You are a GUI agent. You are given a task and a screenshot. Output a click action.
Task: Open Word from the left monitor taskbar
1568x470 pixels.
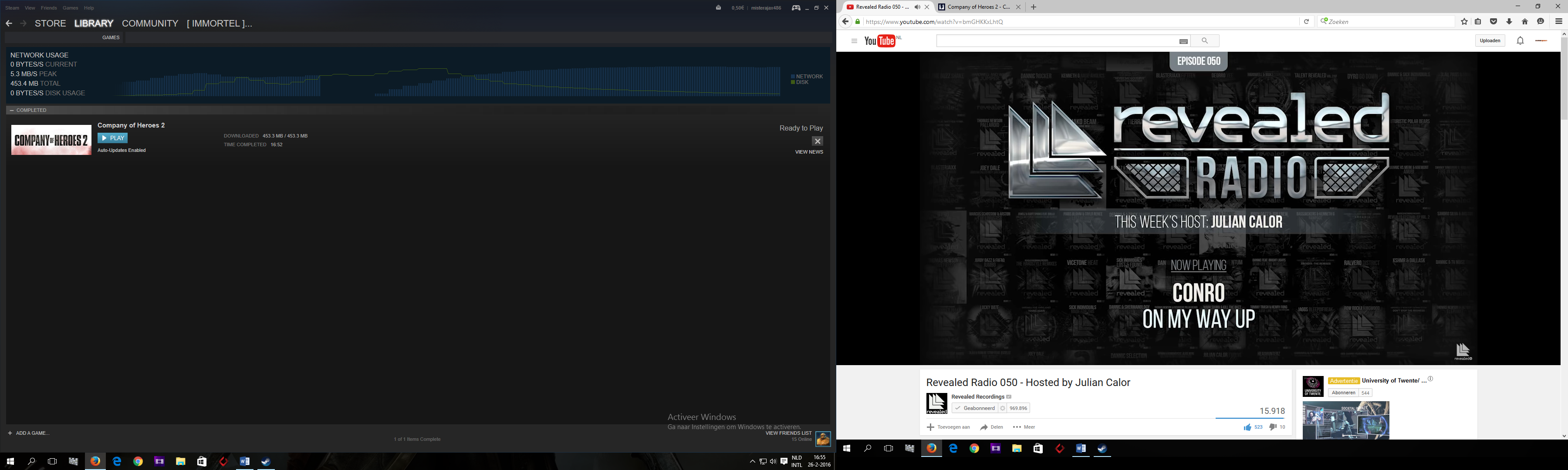click(x=245, y=461)
